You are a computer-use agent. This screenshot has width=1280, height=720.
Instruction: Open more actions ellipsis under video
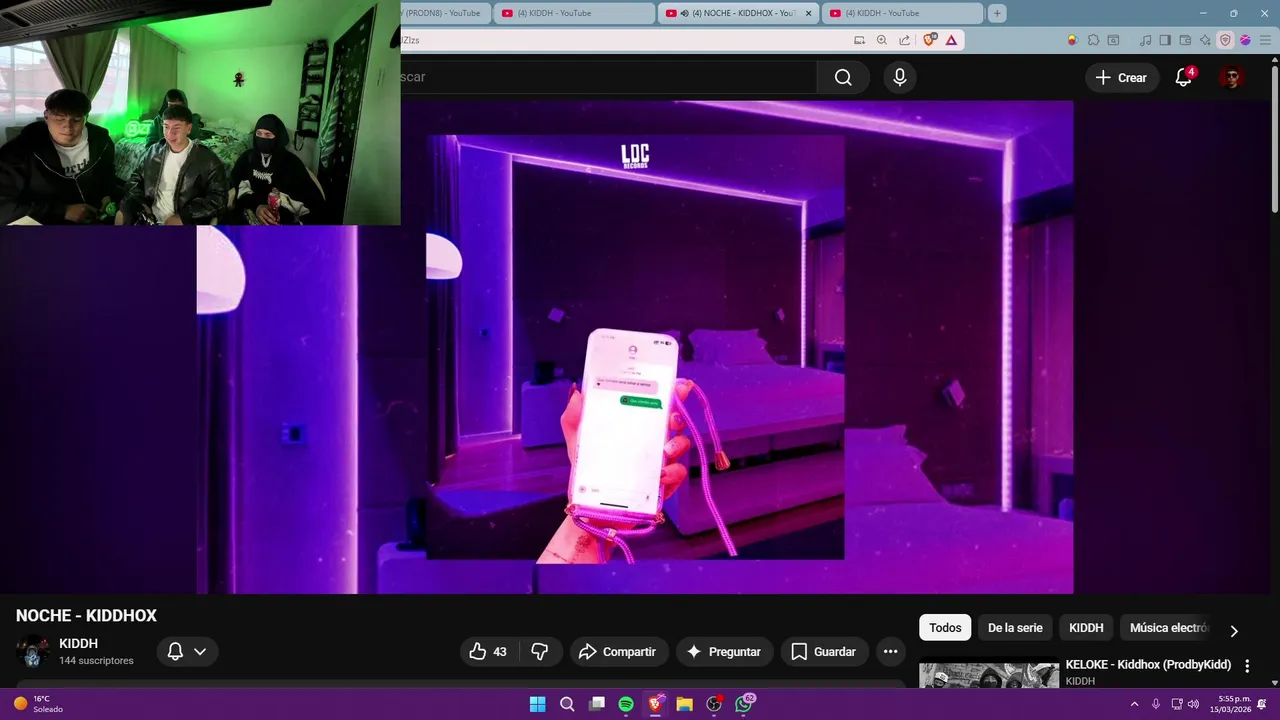coord(890,652)
